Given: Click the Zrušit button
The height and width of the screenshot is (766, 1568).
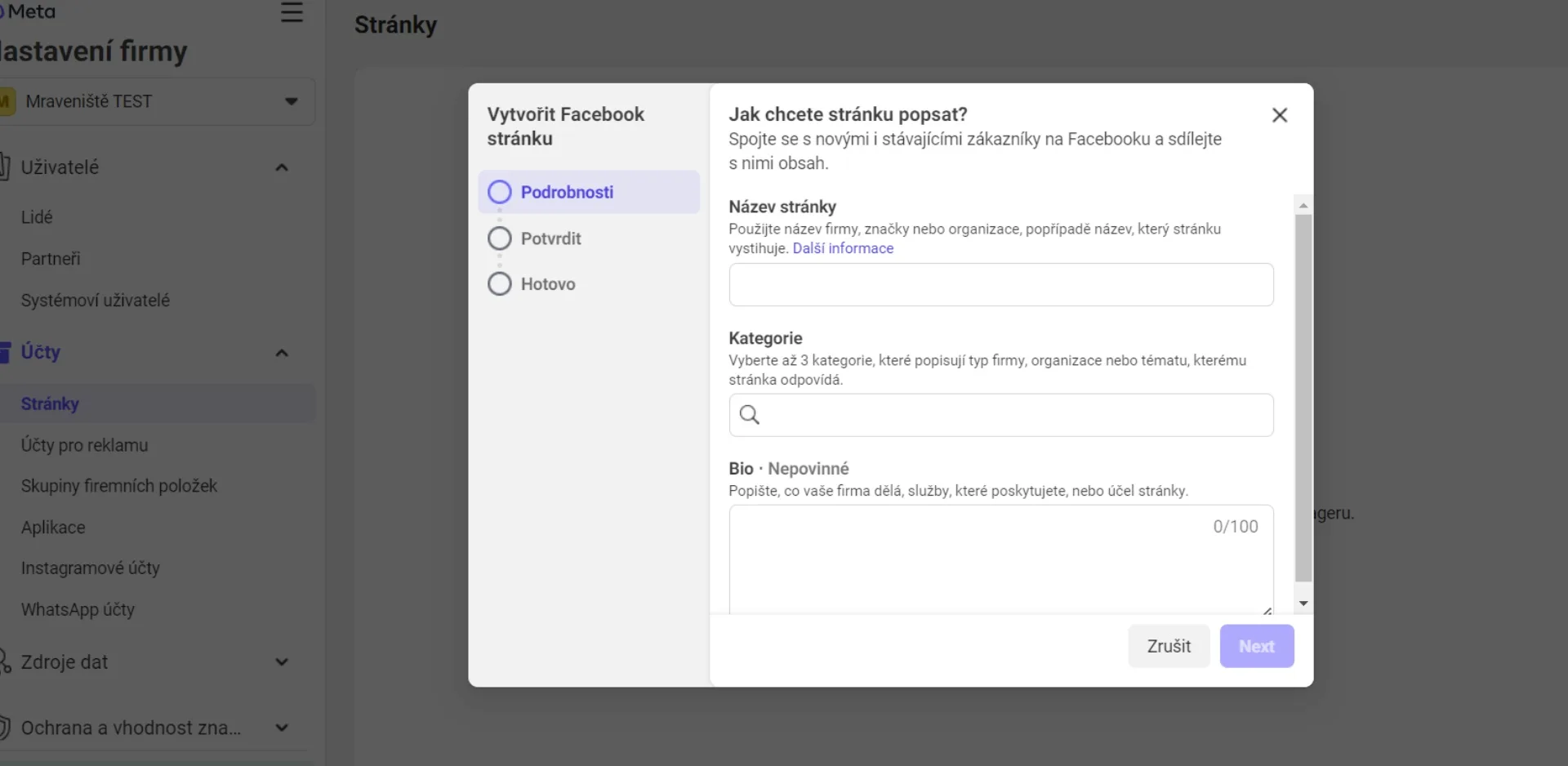Looking at the screenshot, I should click(1169, 646).
